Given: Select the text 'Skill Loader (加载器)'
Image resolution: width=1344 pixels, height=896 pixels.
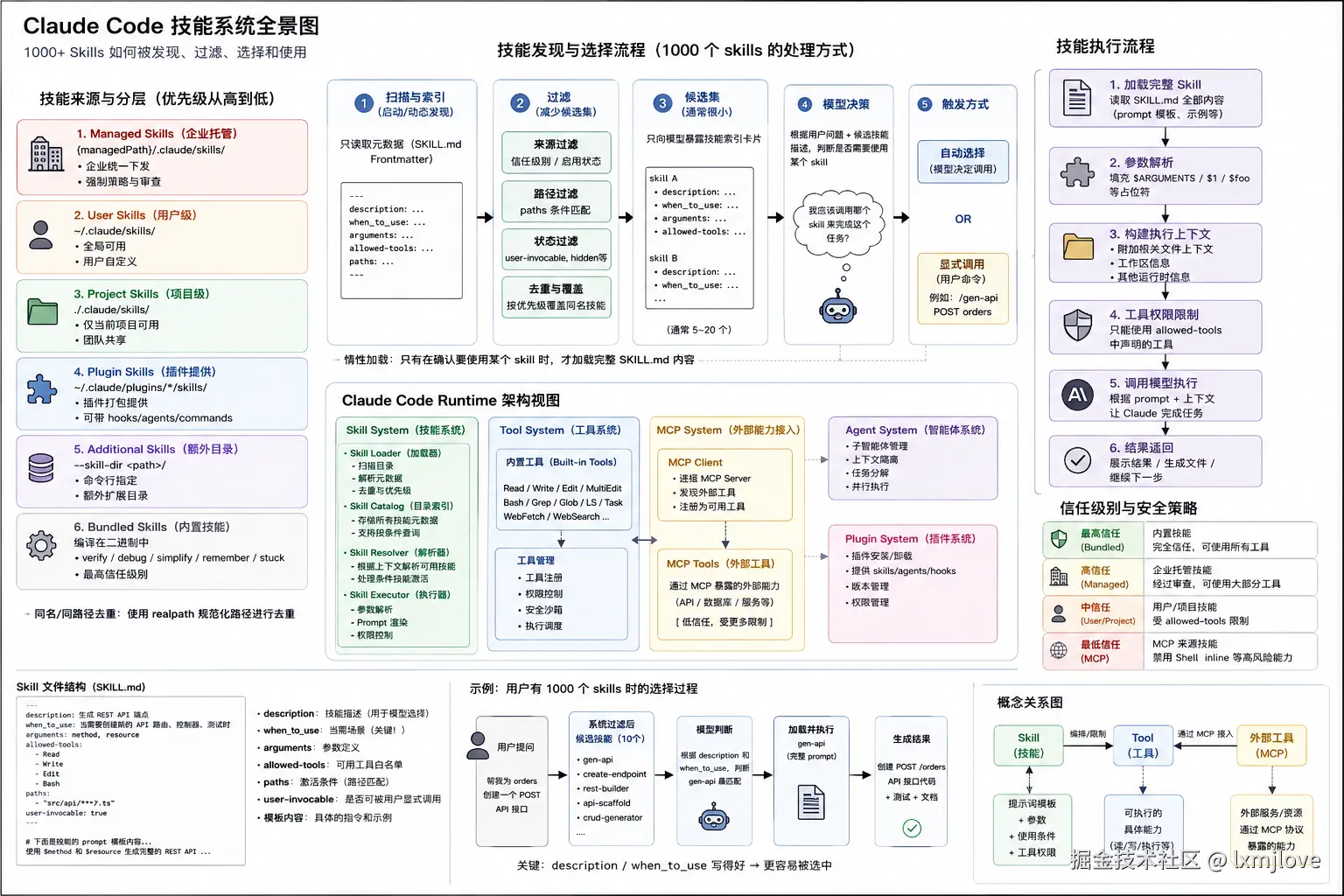Looking at the screenshot, I should [395, 453].
